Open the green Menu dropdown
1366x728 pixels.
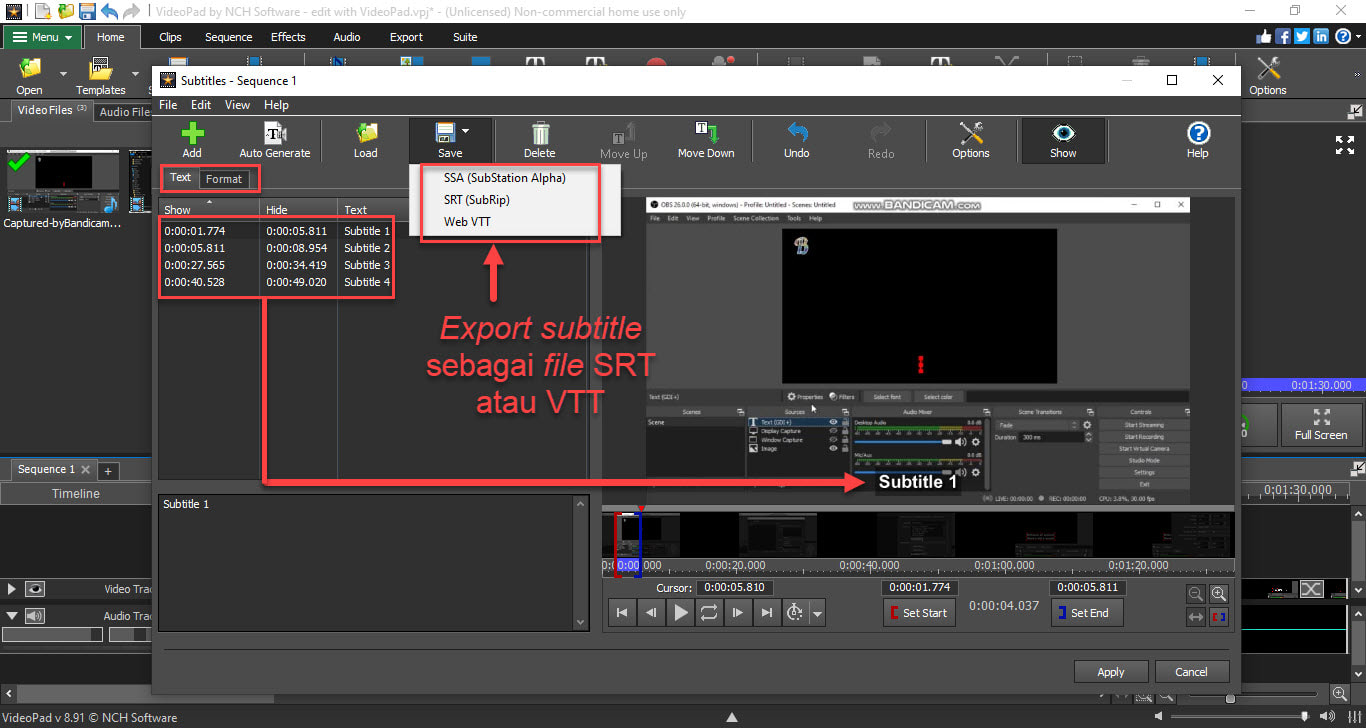[x=43, y=37]
